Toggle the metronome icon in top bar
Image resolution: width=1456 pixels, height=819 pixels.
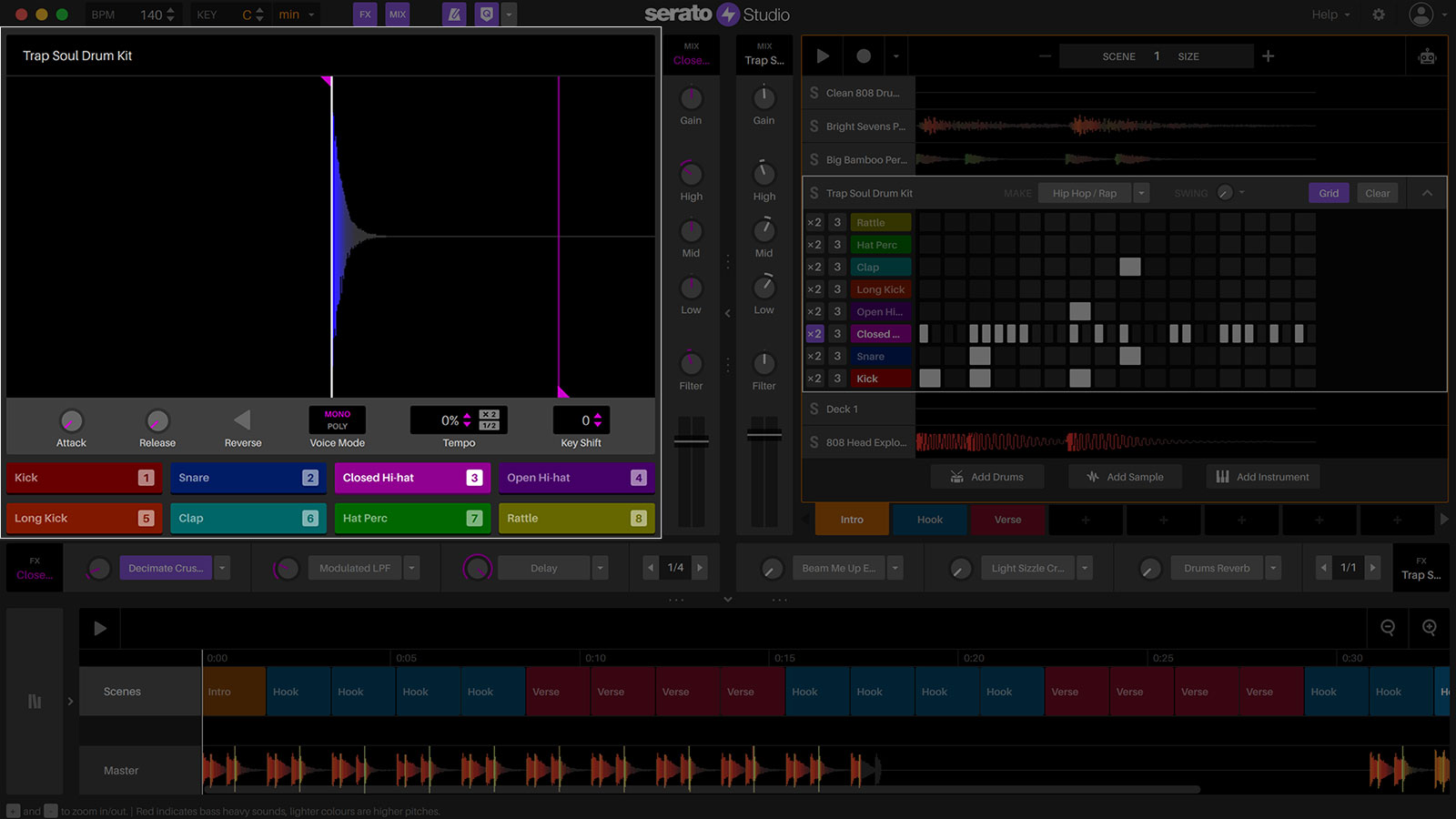(x=454, y=15)
